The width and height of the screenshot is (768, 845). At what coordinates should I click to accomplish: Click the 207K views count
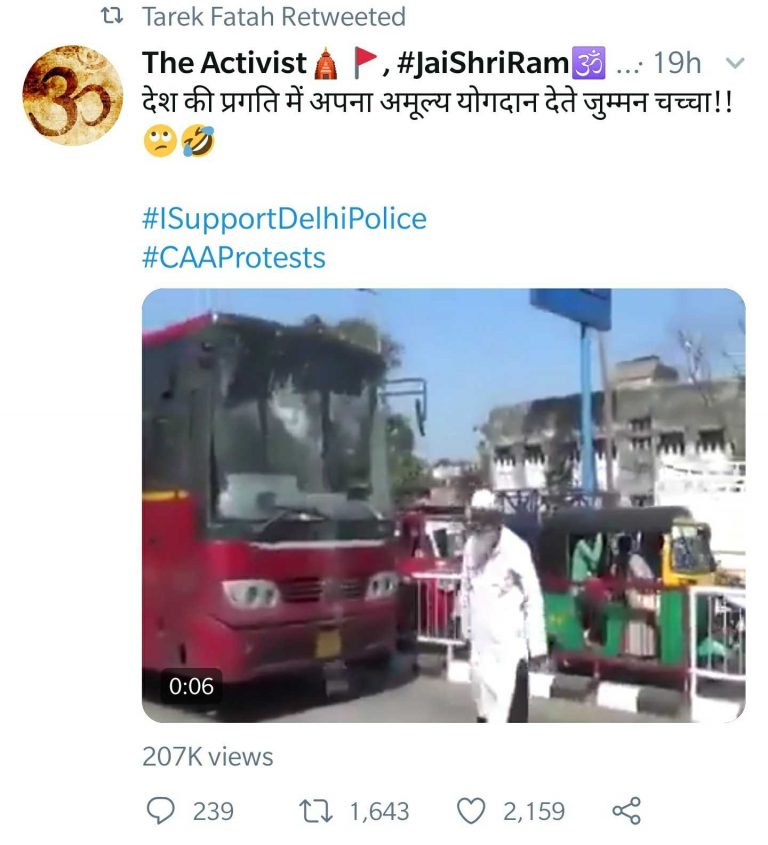pos(207,757)
